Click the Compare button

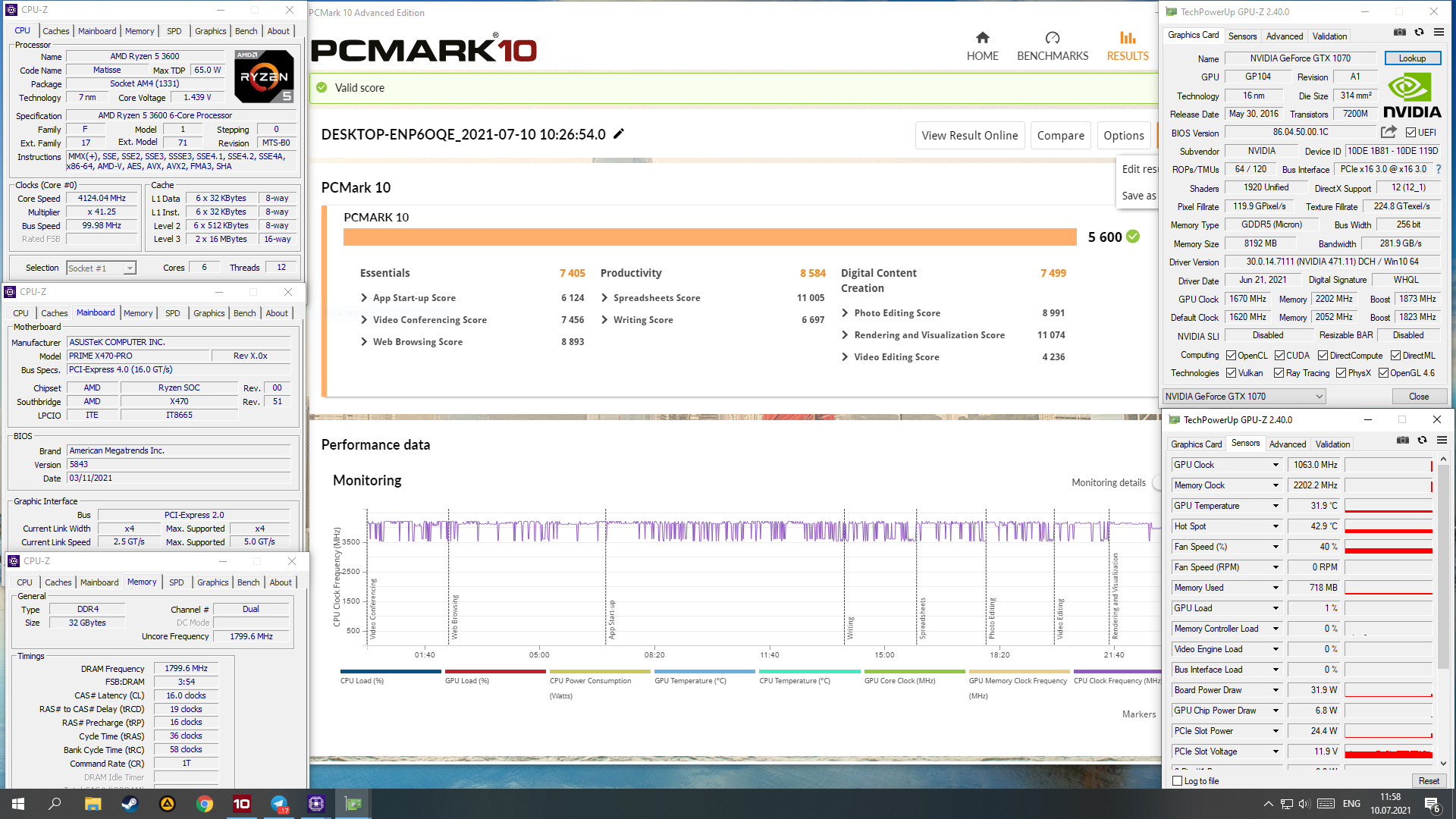1060,135
